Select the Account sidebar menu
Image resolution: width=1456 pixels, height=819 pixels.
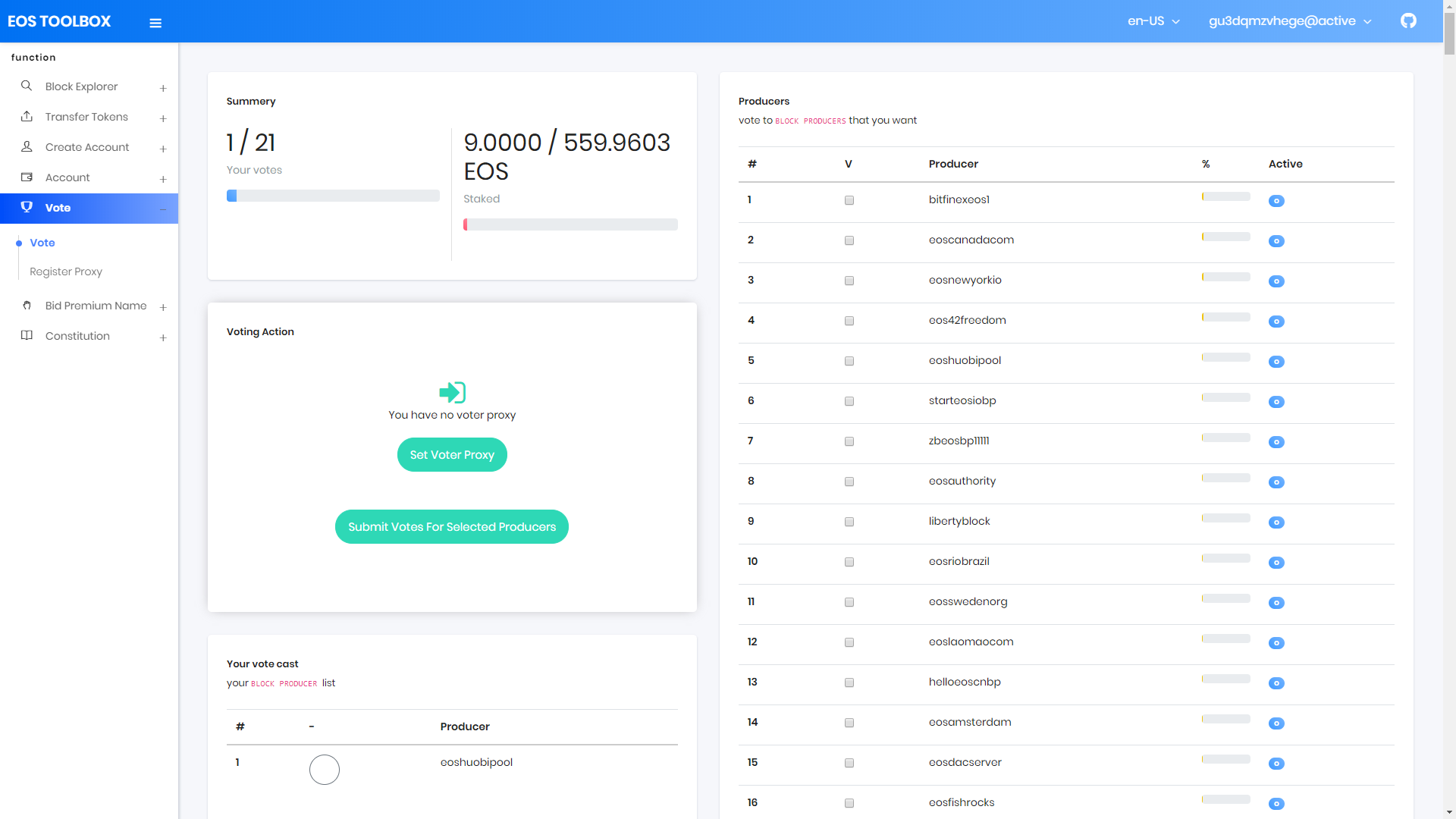[x=67, y=177]
